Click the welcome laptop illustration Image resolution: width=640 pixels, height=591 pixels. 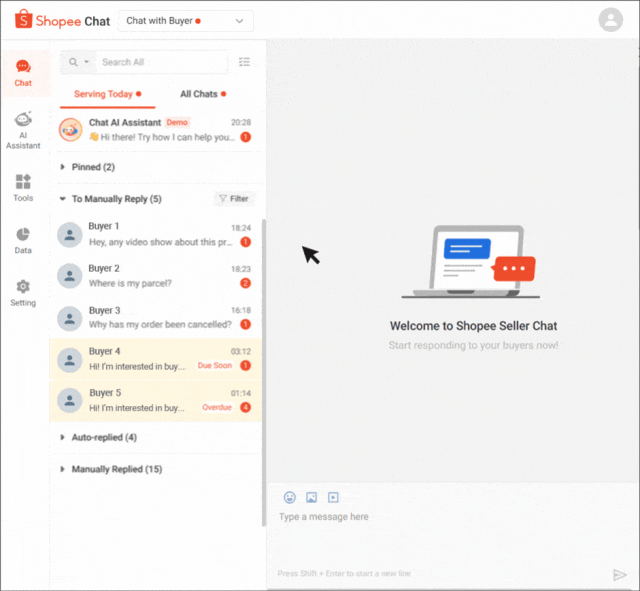pyautogui.click(x=470, y=262)
